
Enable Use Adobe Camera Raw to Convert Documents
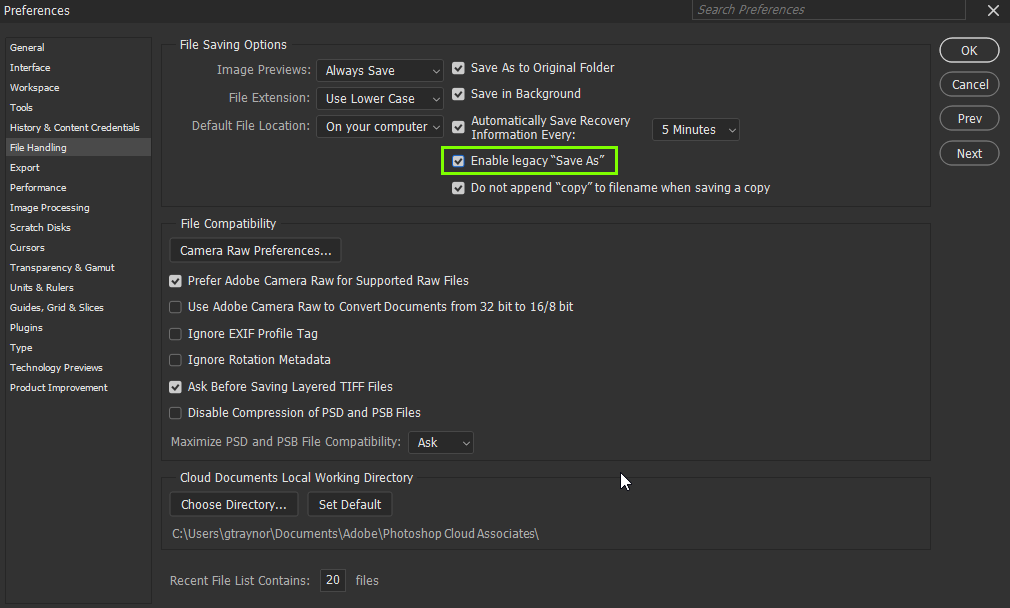(x=175, y=307)
